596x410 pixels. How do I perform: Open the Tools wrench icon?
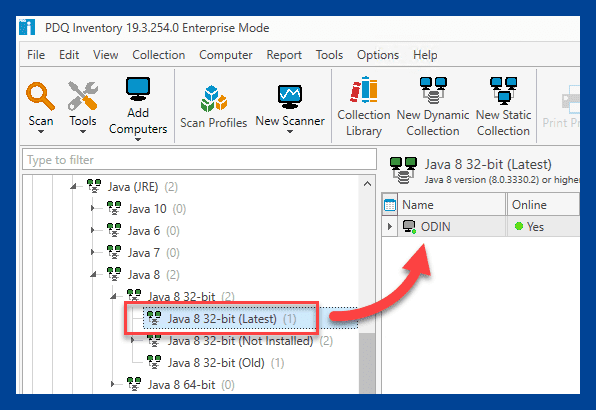[x=83, y=95]
